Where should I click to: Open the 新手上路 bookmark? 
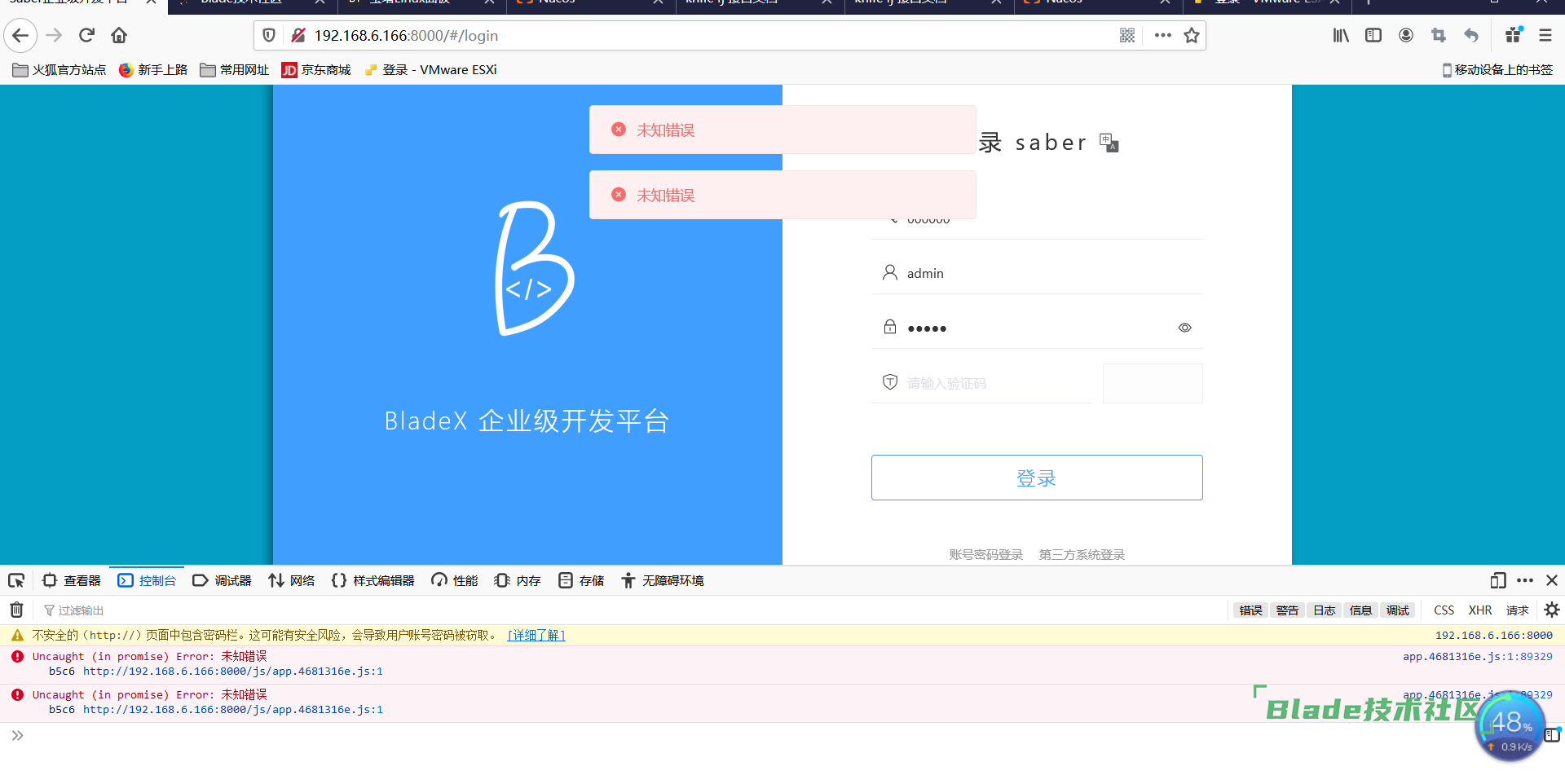(153, 70)
